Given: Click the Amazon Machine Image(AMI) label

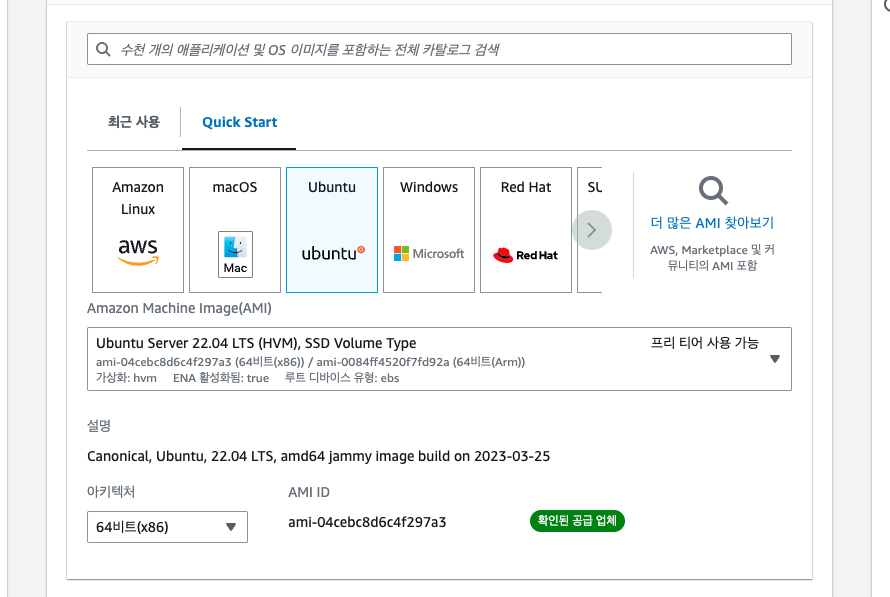Looking at the screenshot, I should pyautogui.click(x=179, y=308).
